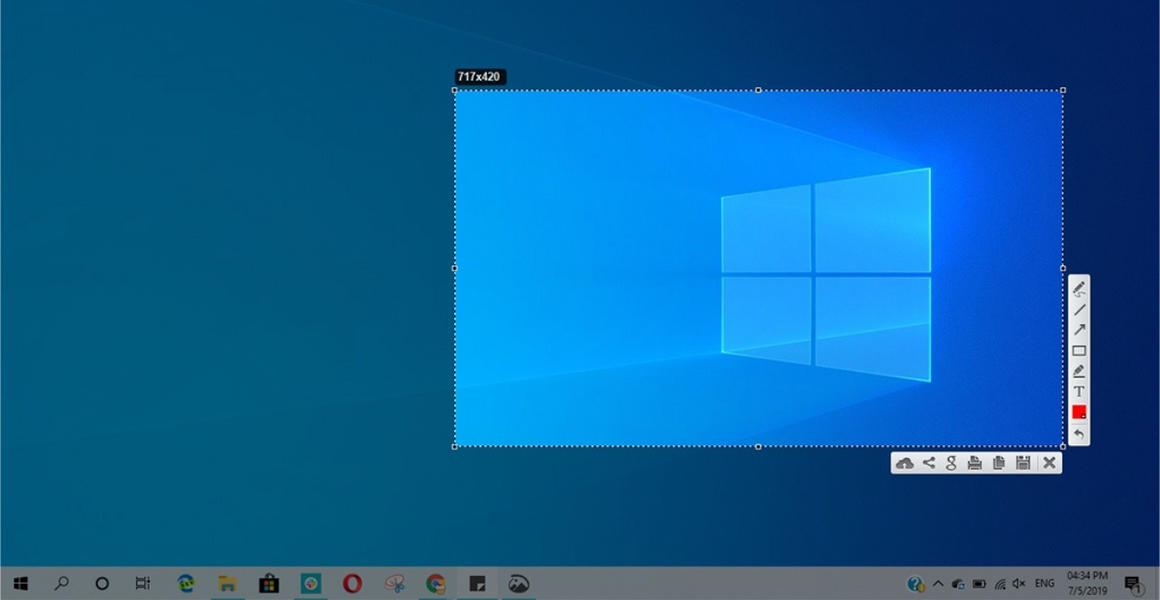This screenshot has width=1160, height=600.
Task: Close the Lightshot capture toolbar
Action: coord(1049,463)
